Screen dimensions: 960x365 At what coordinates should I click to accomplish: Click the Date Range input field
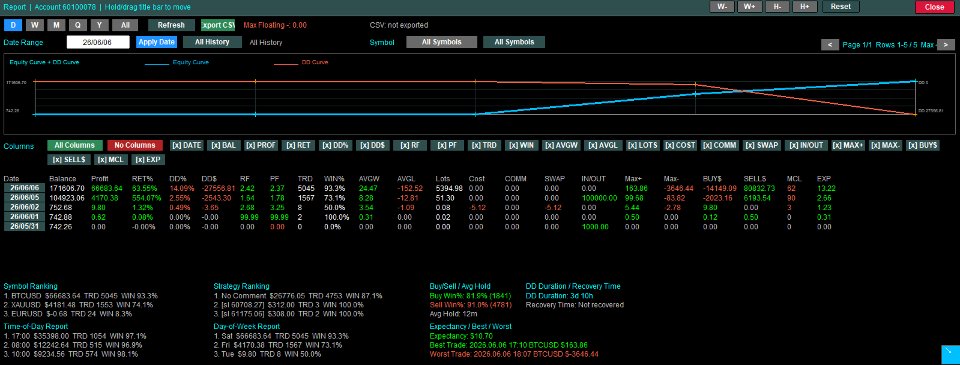click(x=98, y=42)
